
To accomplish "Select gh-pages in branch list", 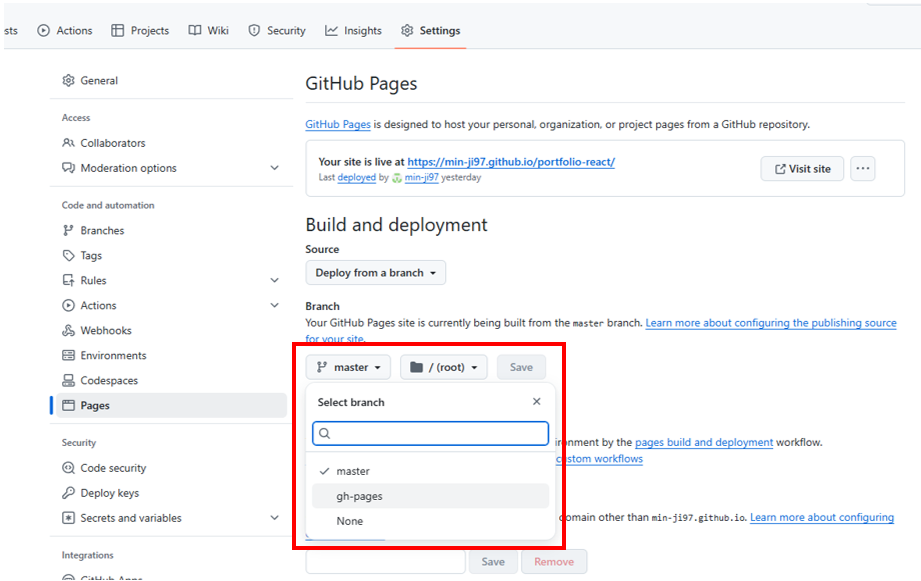I will [x=431, y=496].
